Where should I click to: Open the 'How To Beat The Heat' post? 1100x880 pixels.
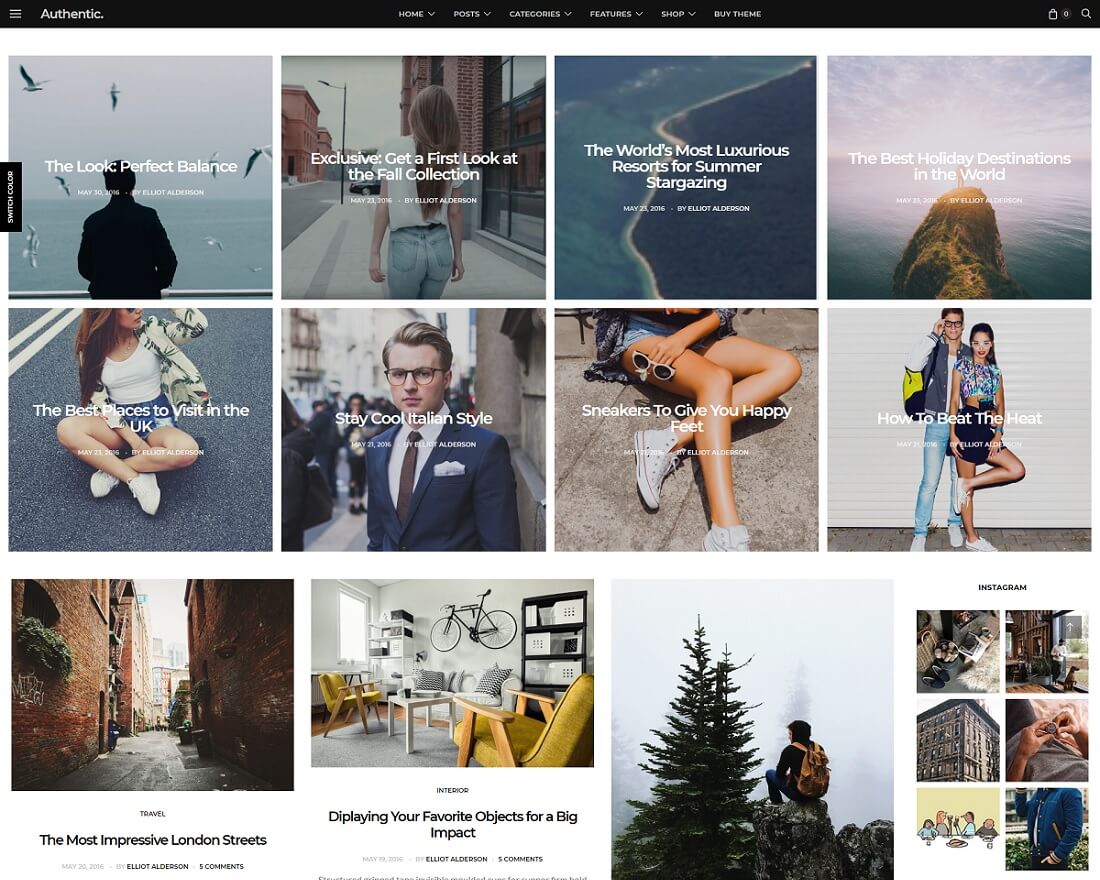[x=958, y=418]
